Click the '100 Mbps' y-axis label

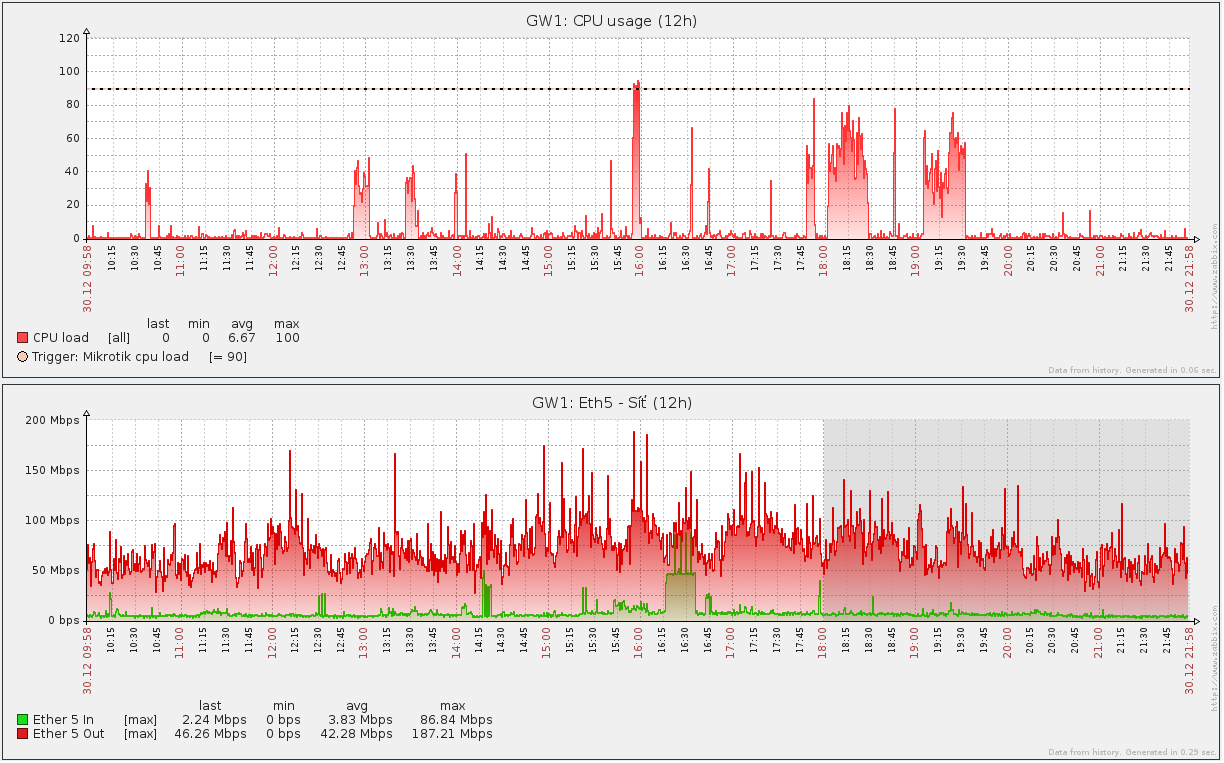click(52, 521)
